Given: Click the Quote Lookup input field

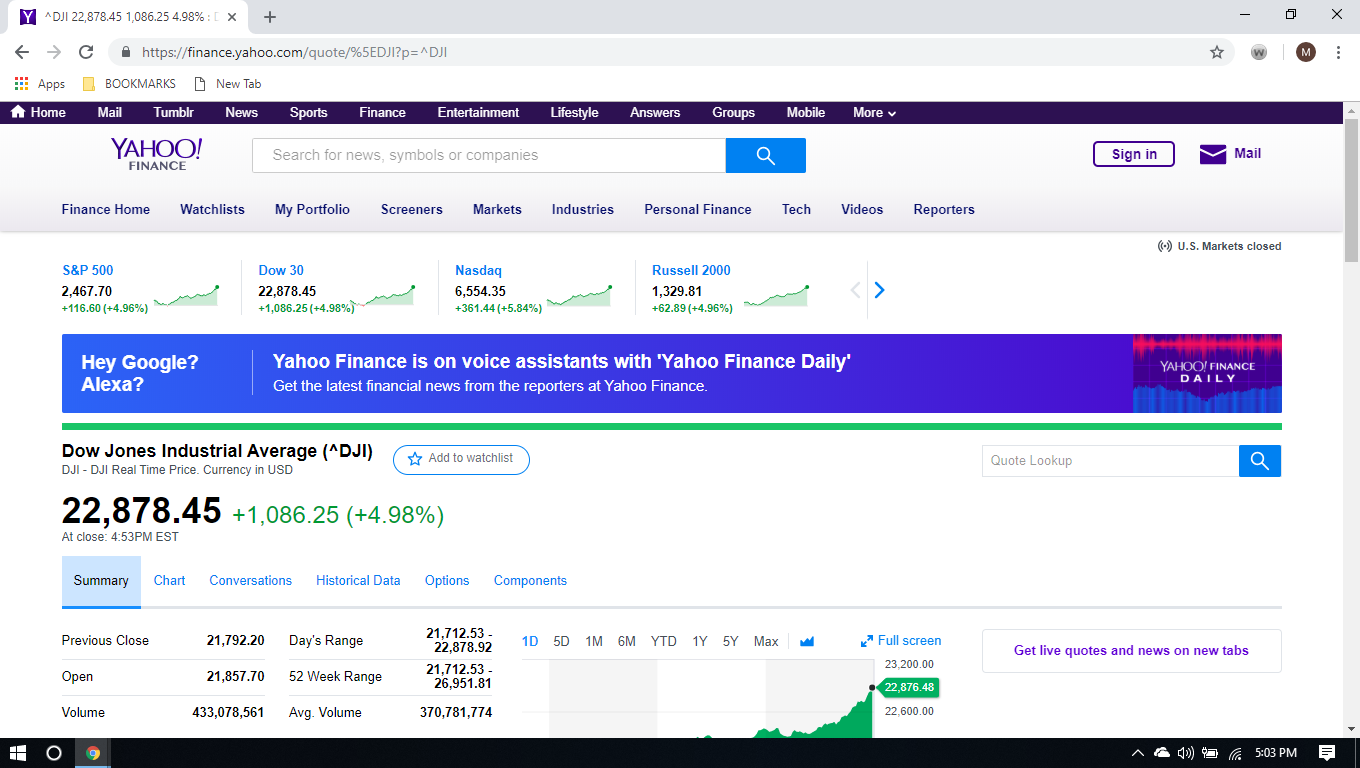Looking at the screenshot, I should pos(1110,461).
